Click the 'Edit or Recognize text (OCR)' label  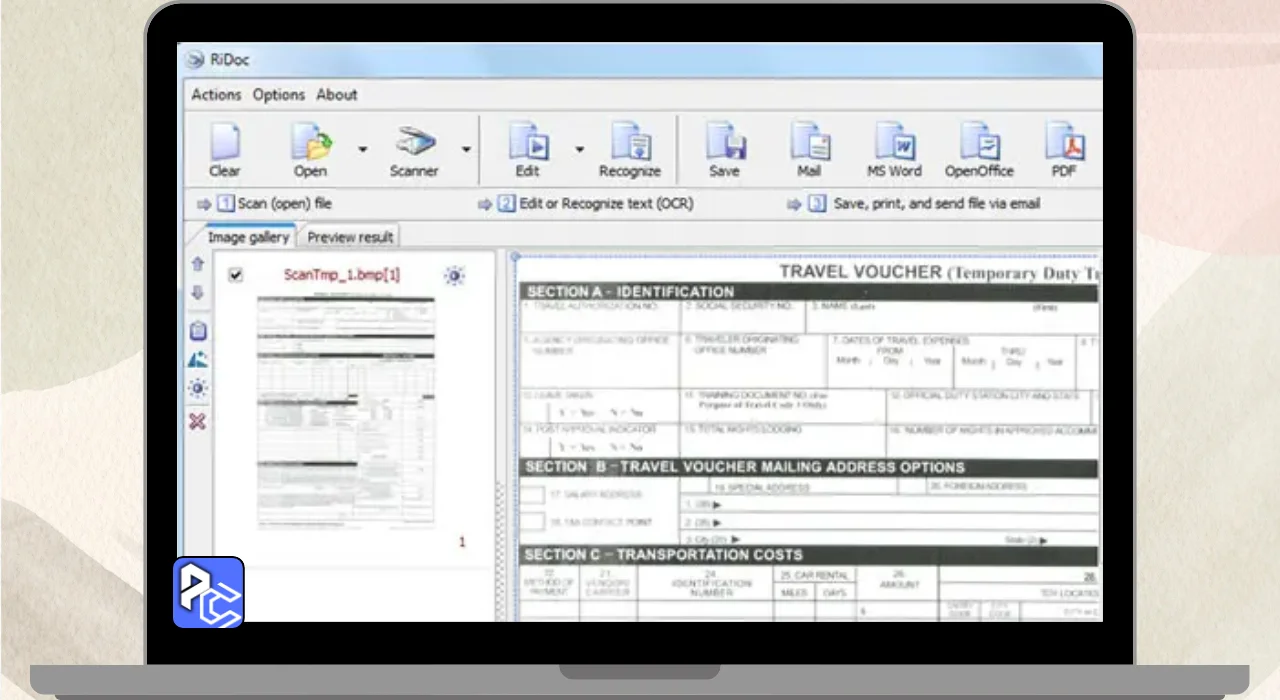coord(606,204)
